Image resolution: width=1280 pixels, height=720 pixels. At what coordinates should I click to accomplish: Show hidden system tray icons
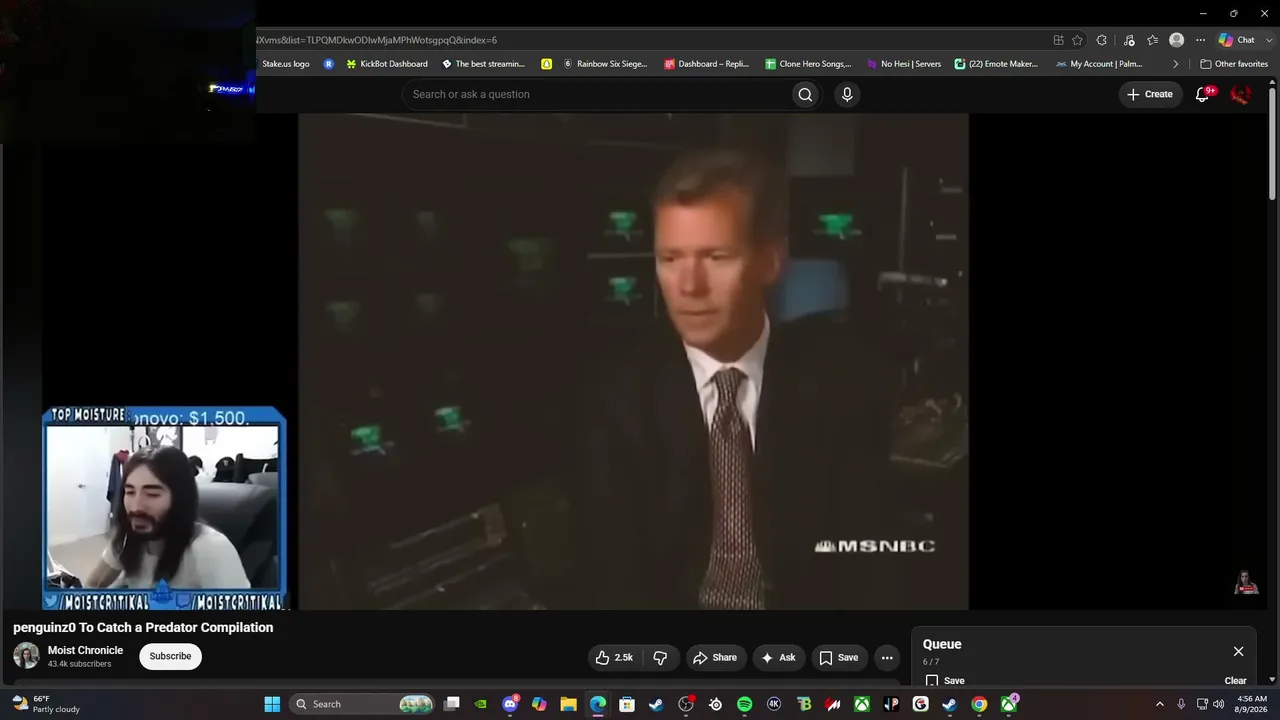[1160, 704]
